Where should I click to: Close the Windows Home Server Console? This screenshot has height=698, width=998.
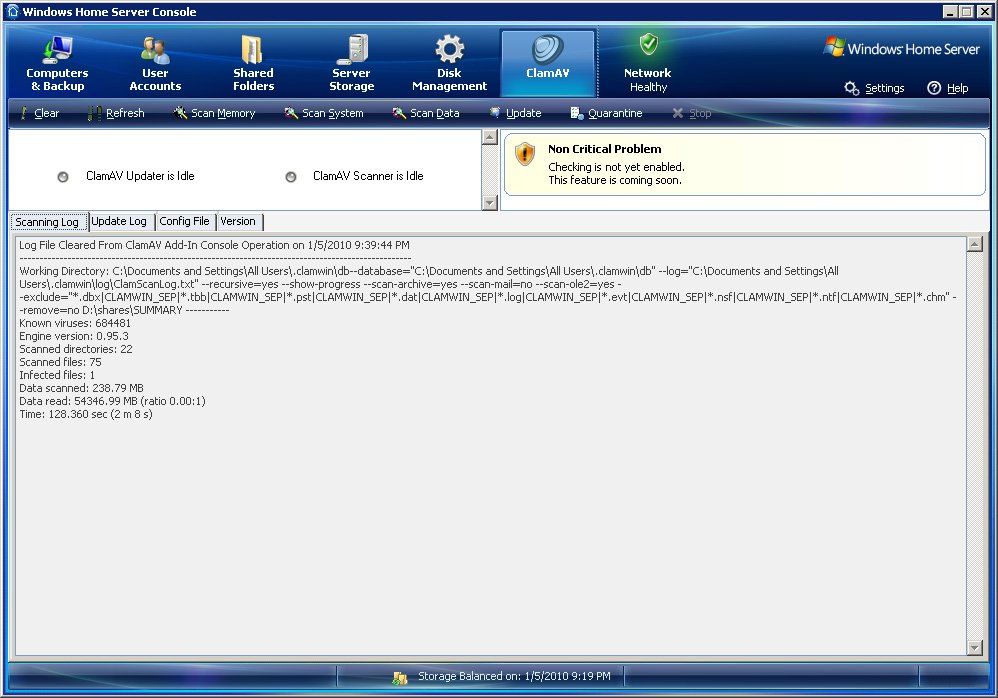984,11
